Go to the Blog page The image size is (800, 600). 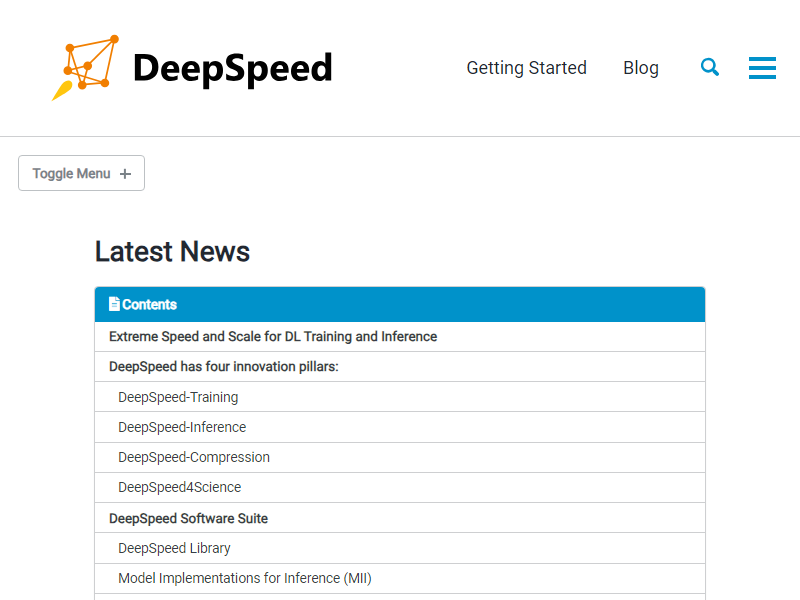641,68
